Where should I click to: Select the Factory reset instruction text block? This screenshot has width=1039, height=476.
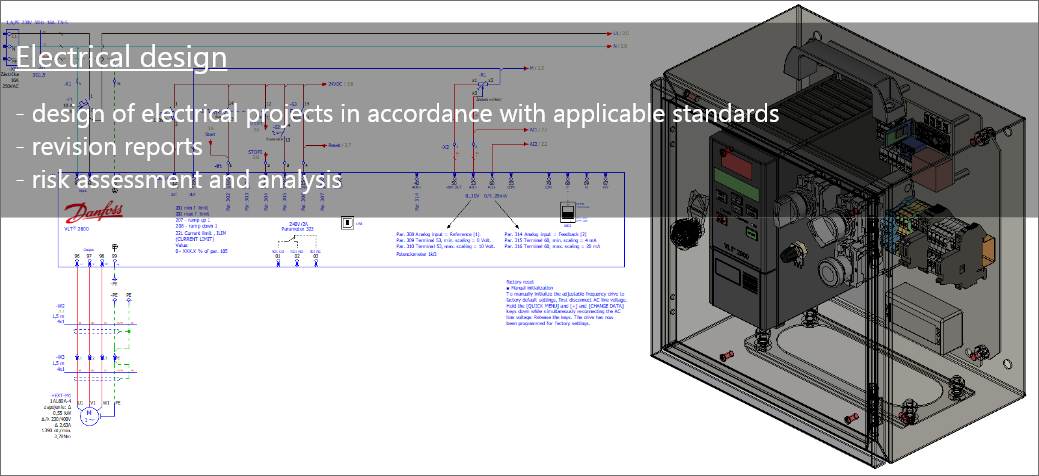(x=565, y=304)
